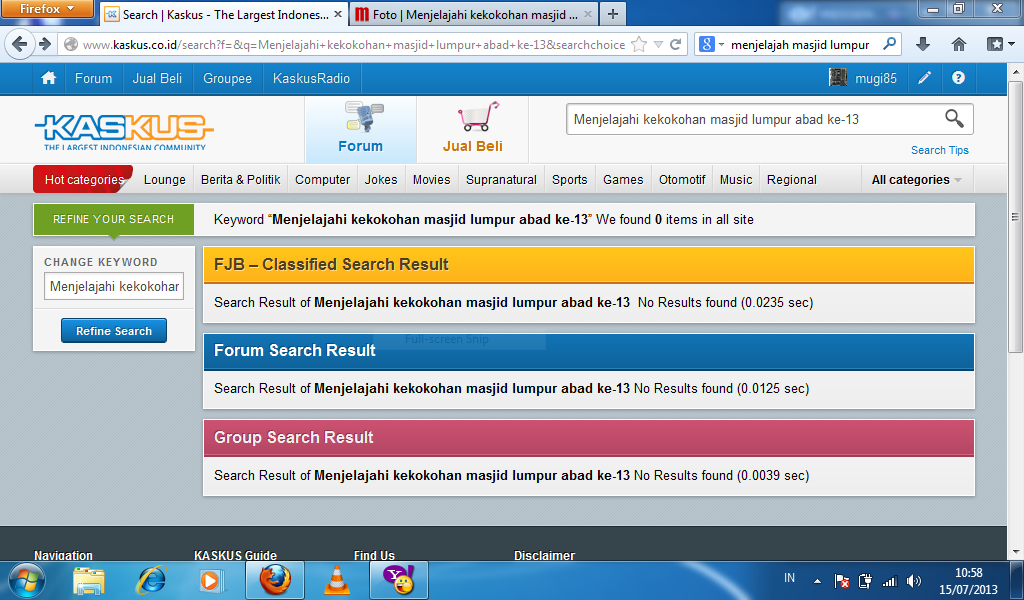
Task: Select the Jual Beli search tab
Action: click(x=473, y=129)
